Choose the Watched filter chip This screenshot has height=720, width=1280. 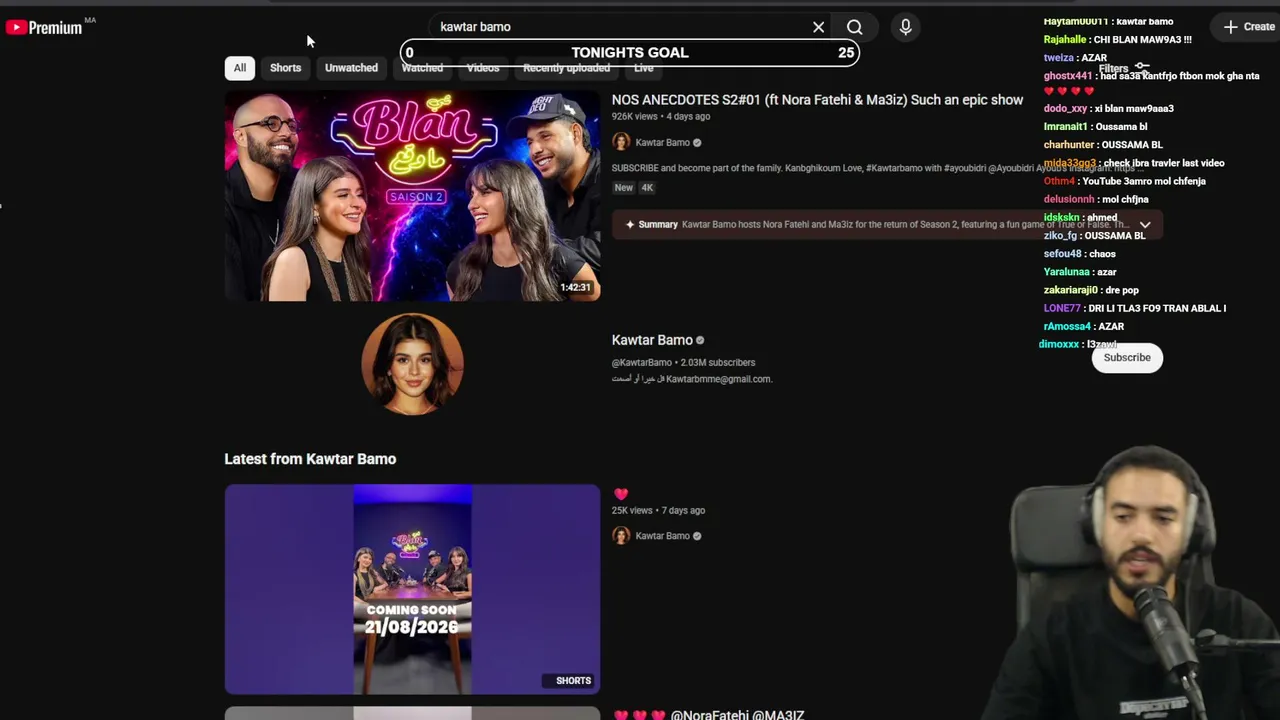tap(422, 68)
